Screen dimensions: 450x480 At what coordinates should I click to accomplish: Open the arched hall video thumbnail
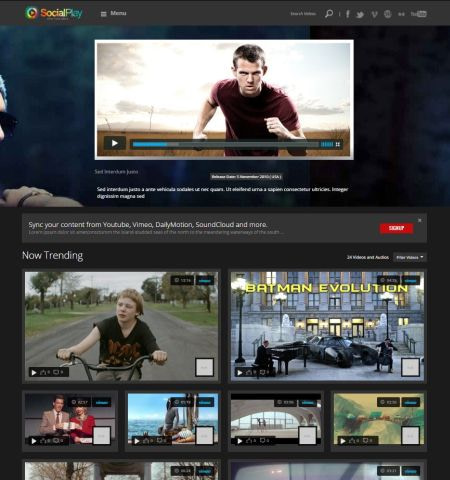pyautogui.click(x=276, y=419)
